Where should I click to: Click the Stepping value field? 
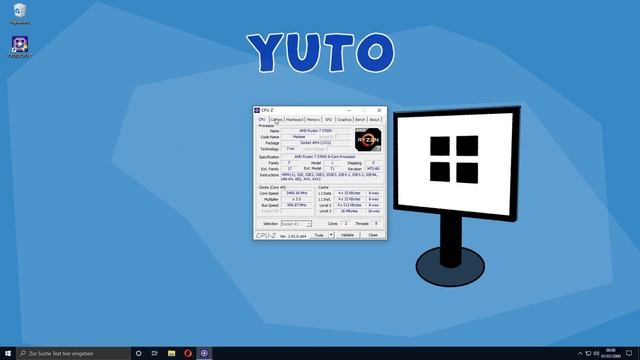pyautogui.click(x=373, y=163)
